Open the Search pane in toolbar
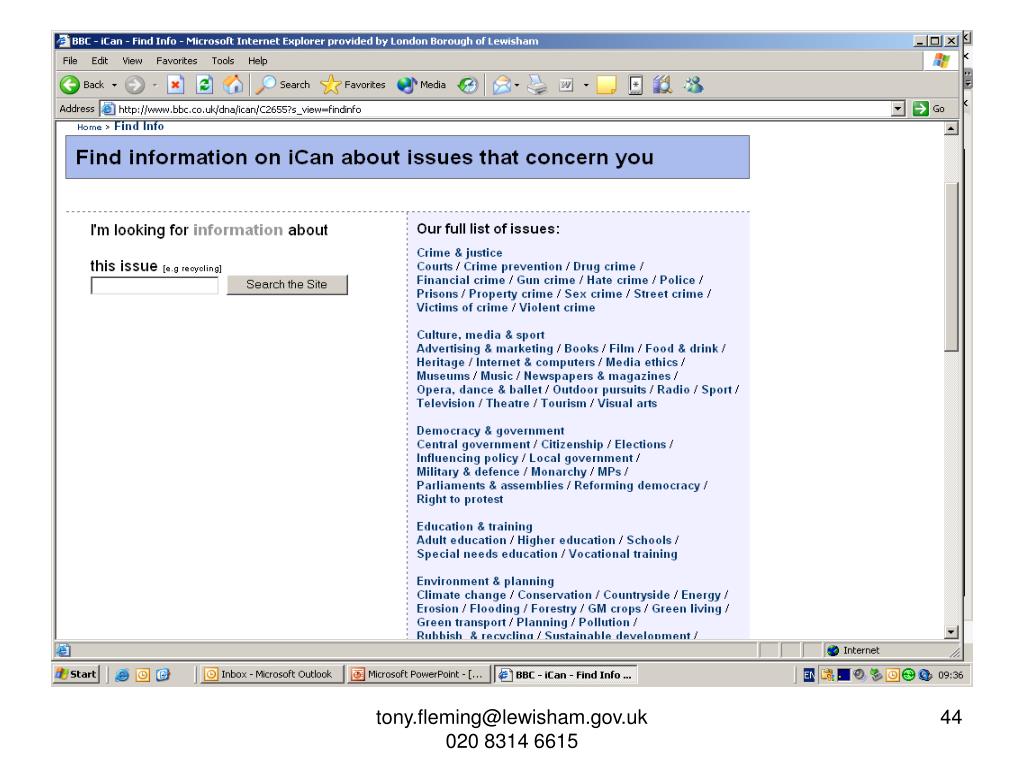Screen dimensions: 1024x768 coord(283,84)
